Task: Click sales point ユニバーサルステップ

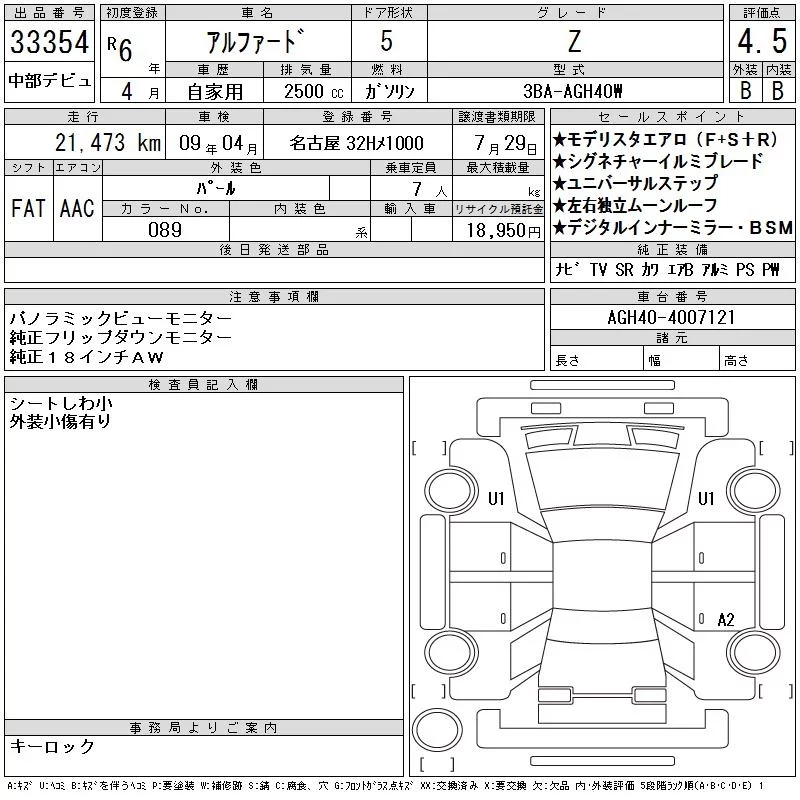Action: (636, 183)
